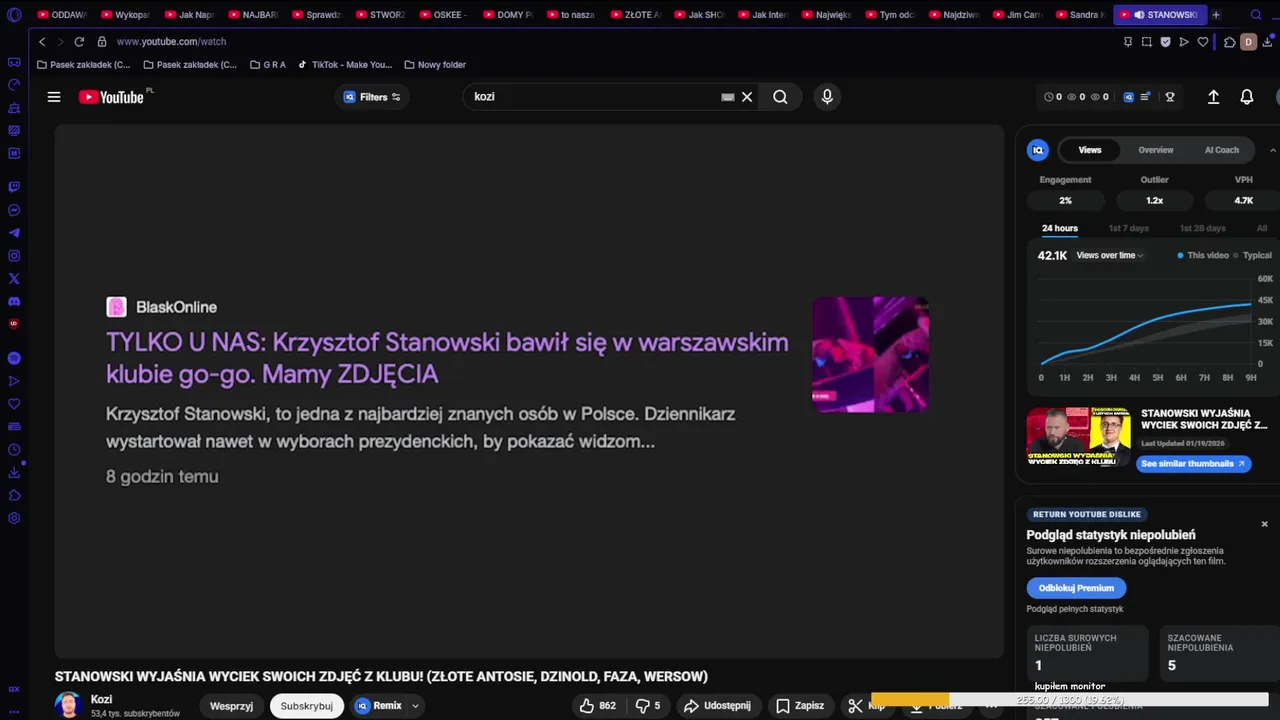Open the on-screen keyboard icon in search

pyautogui.click(x=728, y=97)
